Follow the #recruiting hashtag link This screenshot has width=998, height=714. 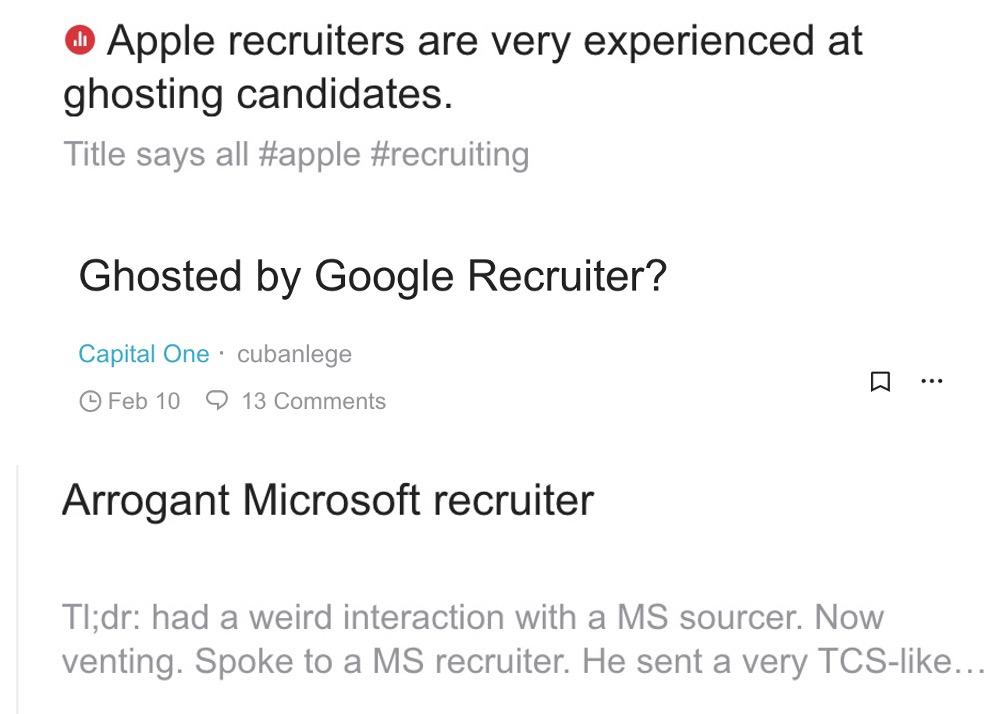449,154
